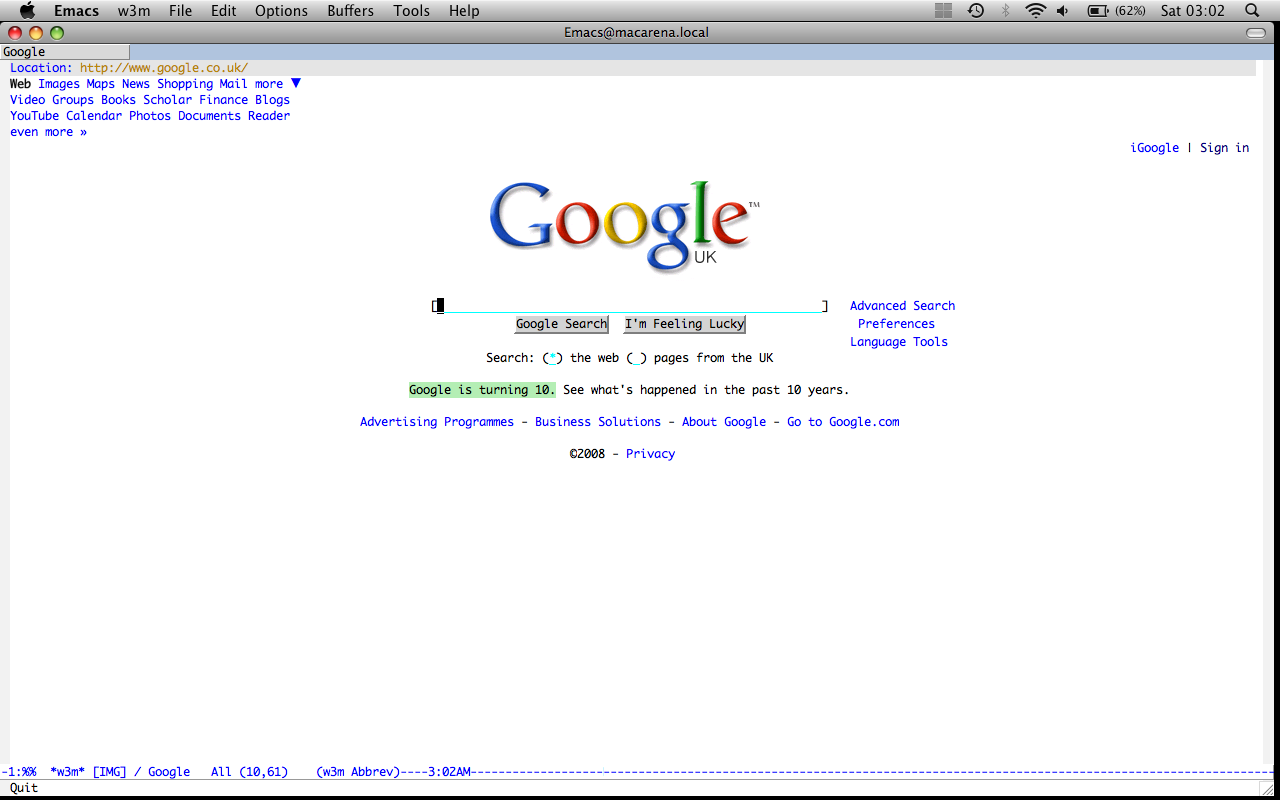Open the w3m menu
The image size is (1280, 800).
coord(133,10)
